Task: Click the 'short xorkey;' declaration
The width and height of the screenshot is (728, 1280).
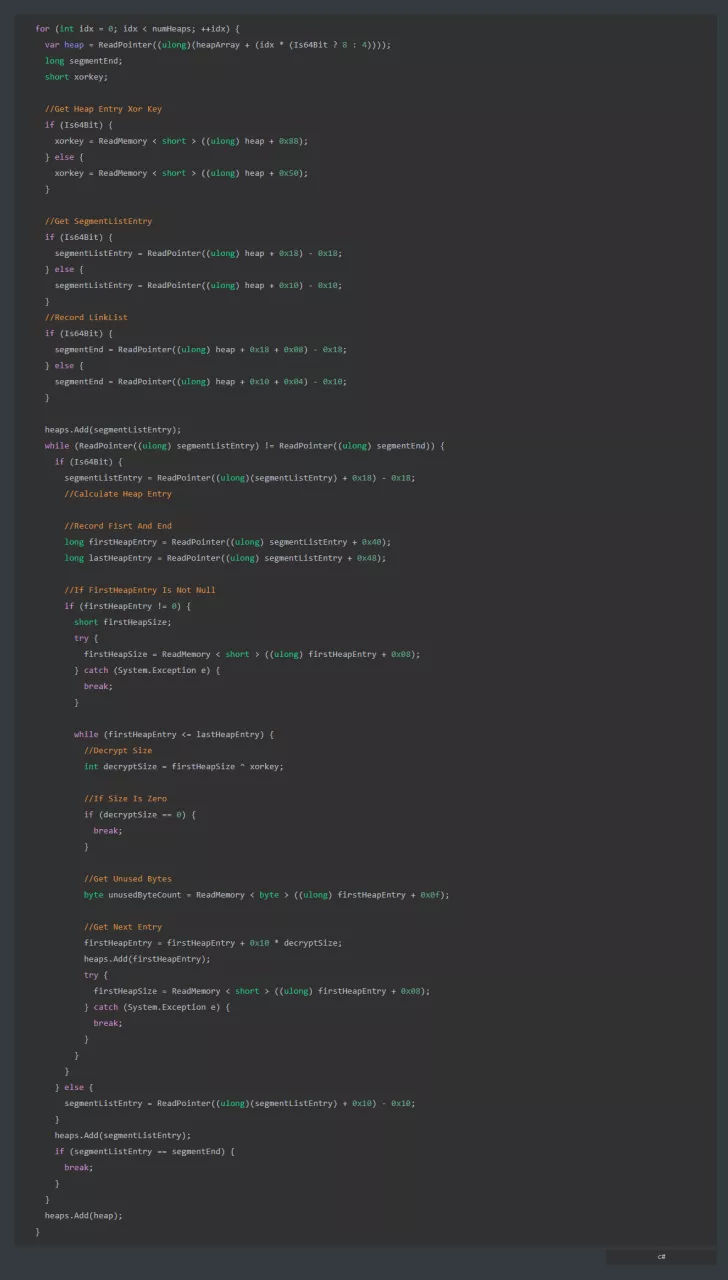Action: tap(76, 76)
